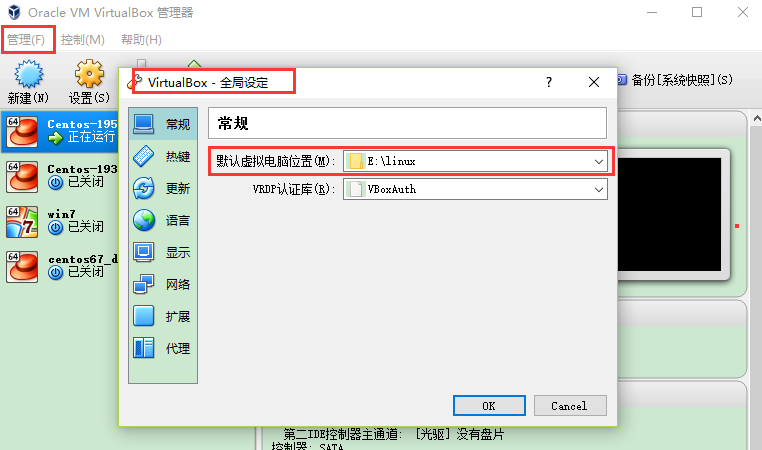
Task: Select the General (常规) settings category
Action: click(163, 124)
